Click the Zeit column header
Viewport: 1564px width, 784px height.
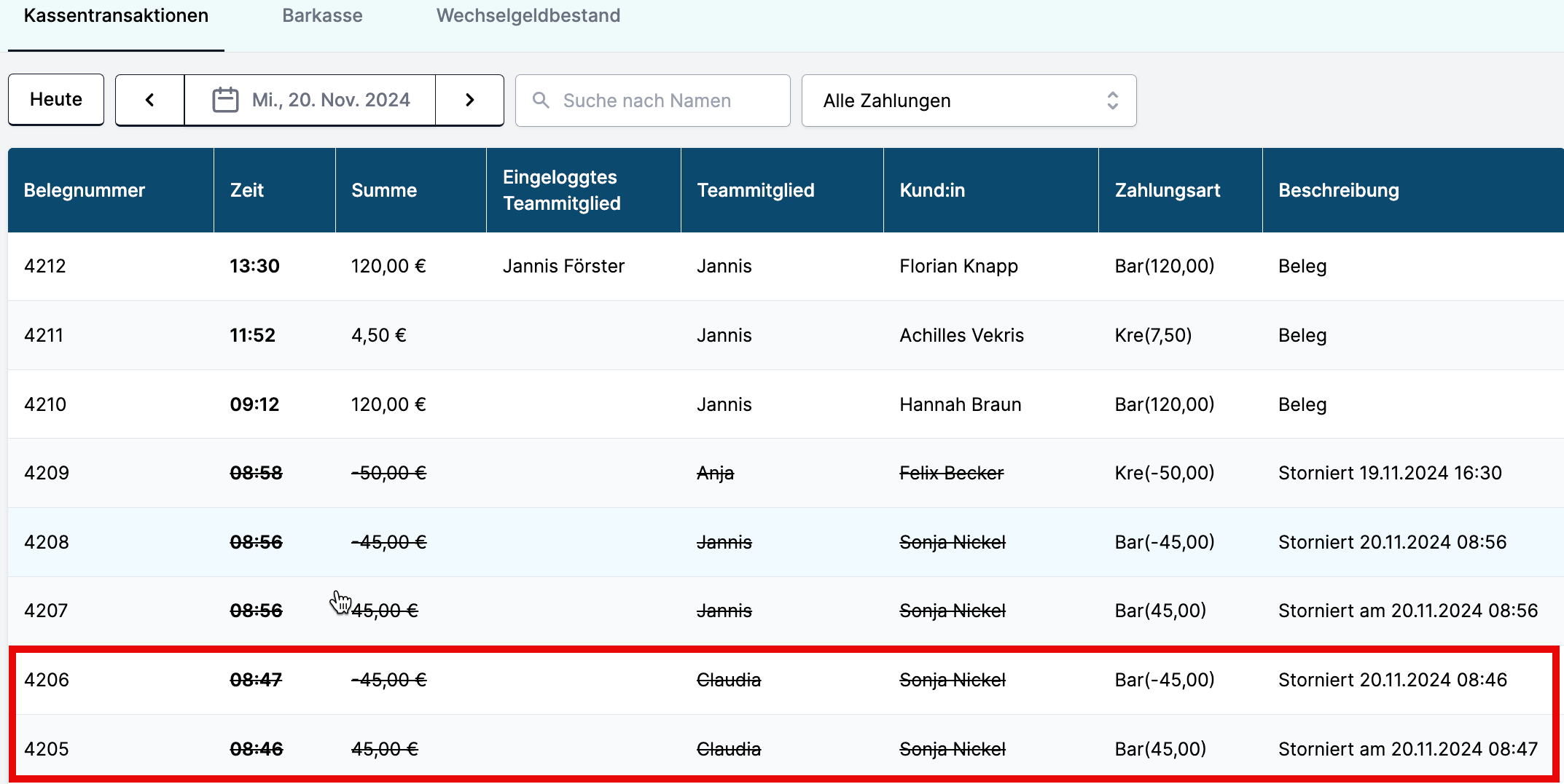click(247, 190)
